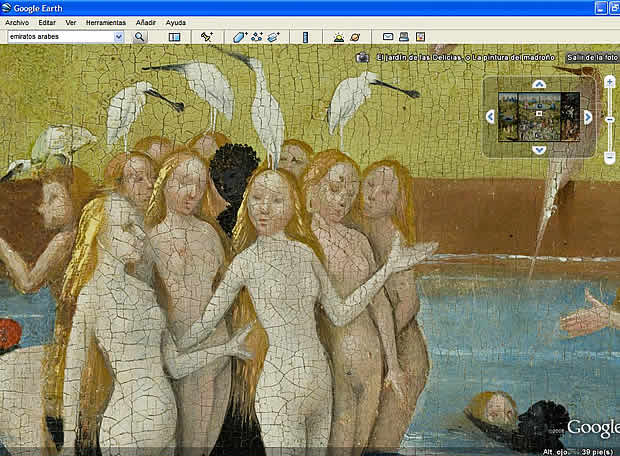Click the add path tool icon
This screenshot has height=456, width=620.
click(256, 37)
